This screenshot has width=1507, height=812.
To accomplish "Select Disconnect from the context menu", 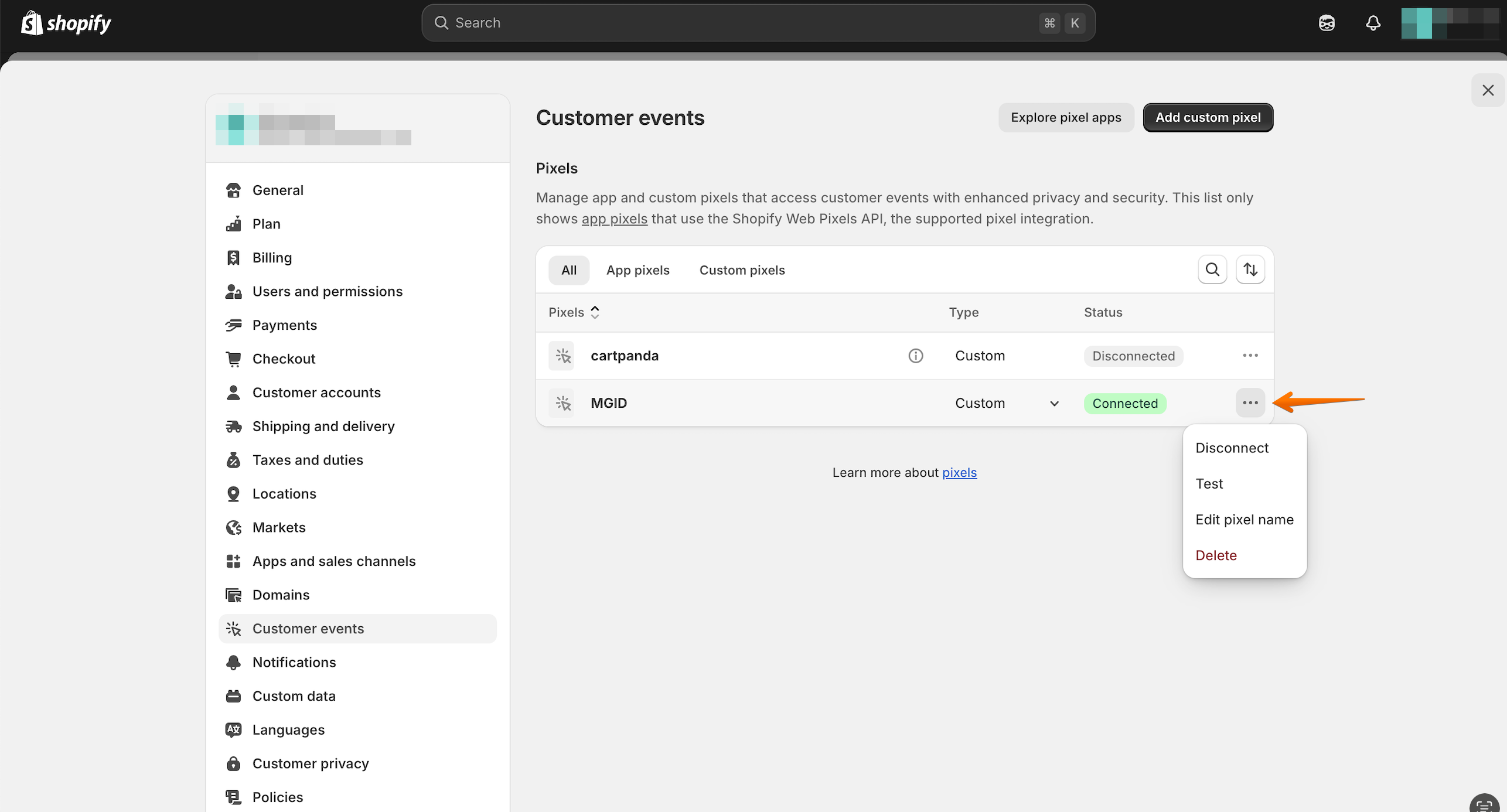I will coord(1232,448).
